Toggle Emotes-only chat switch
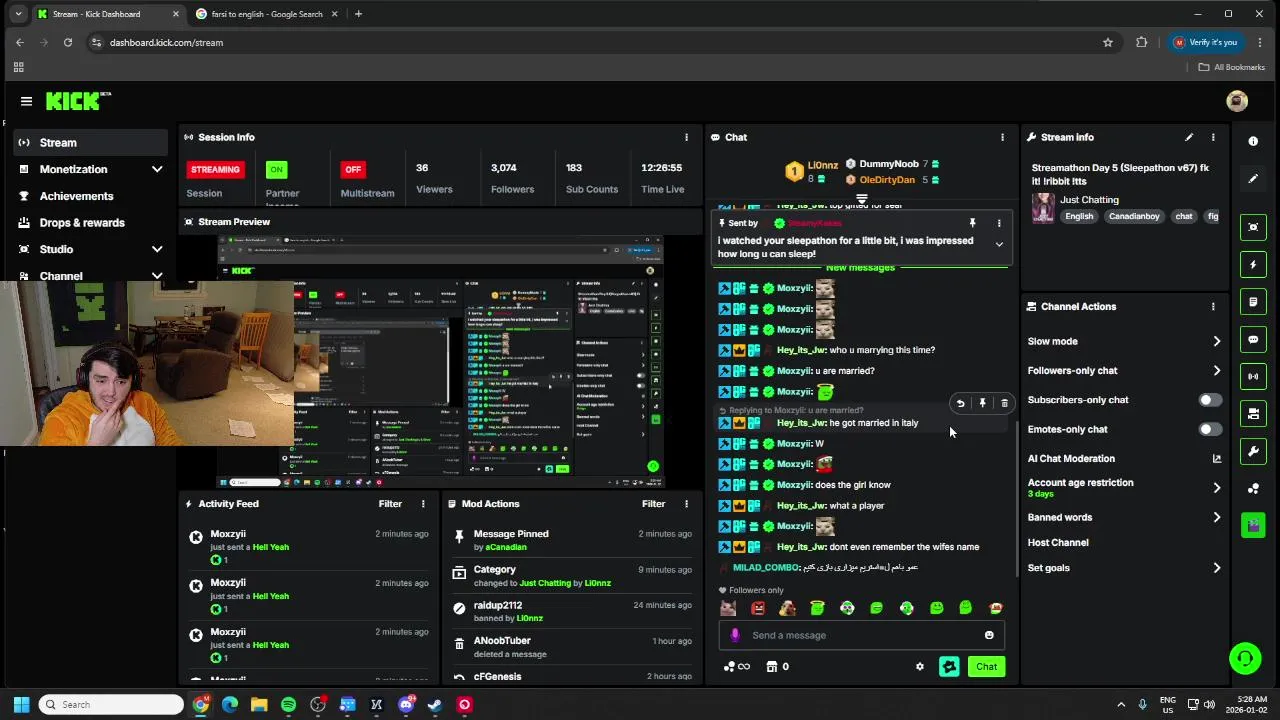The height and width of the screenshot is (720, 1280). coord(1210,430)
